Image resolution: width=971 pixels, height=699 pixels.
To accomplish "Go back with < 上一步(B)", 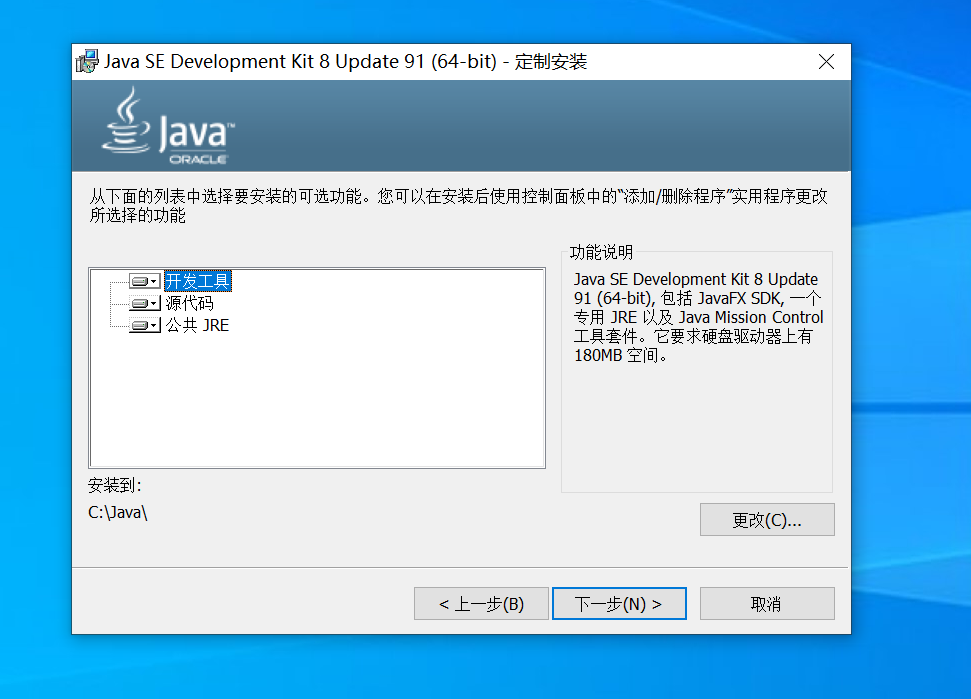I will point(481,604).
